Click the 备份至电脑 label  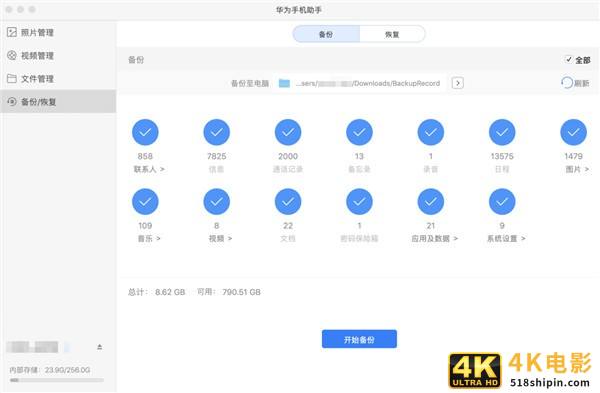coord(250,83)
